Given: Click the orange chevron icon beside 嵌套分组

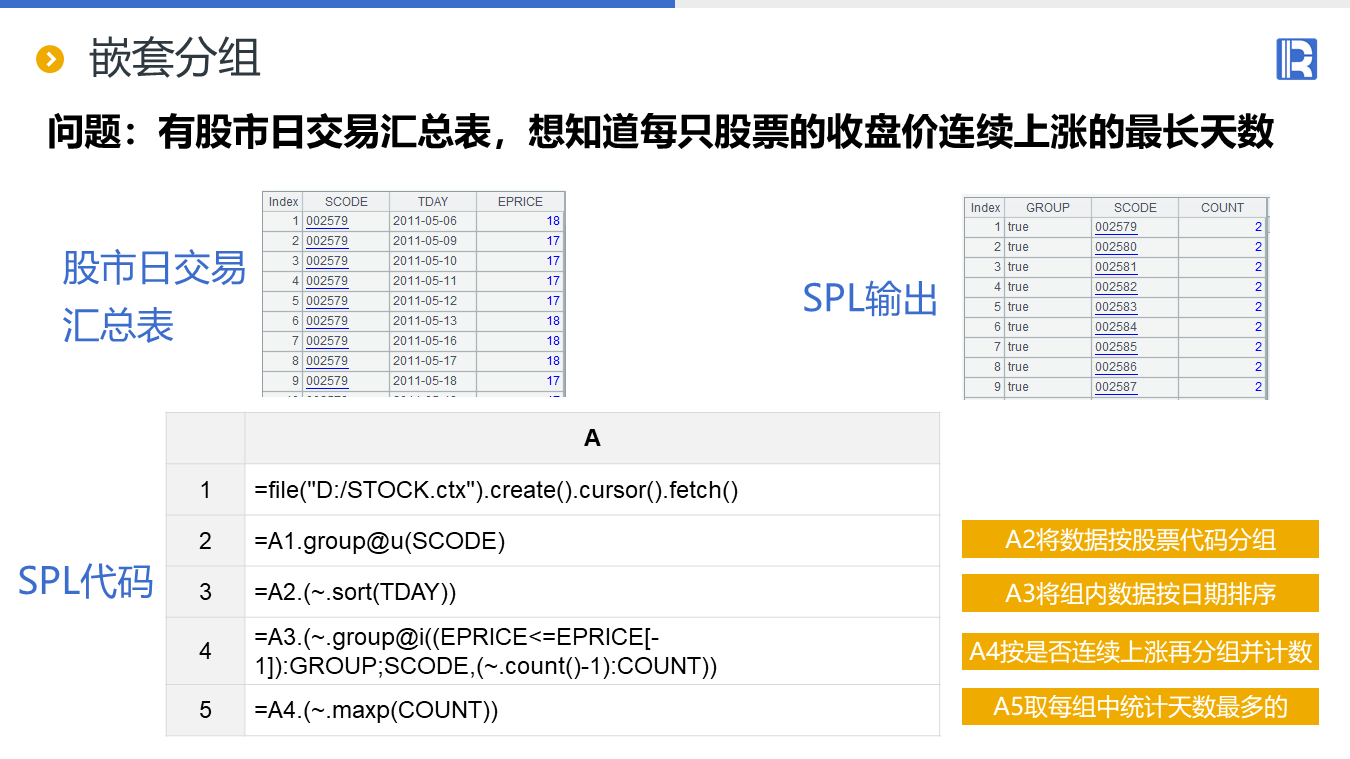Looking at the screenshot, I should [49, 60].
